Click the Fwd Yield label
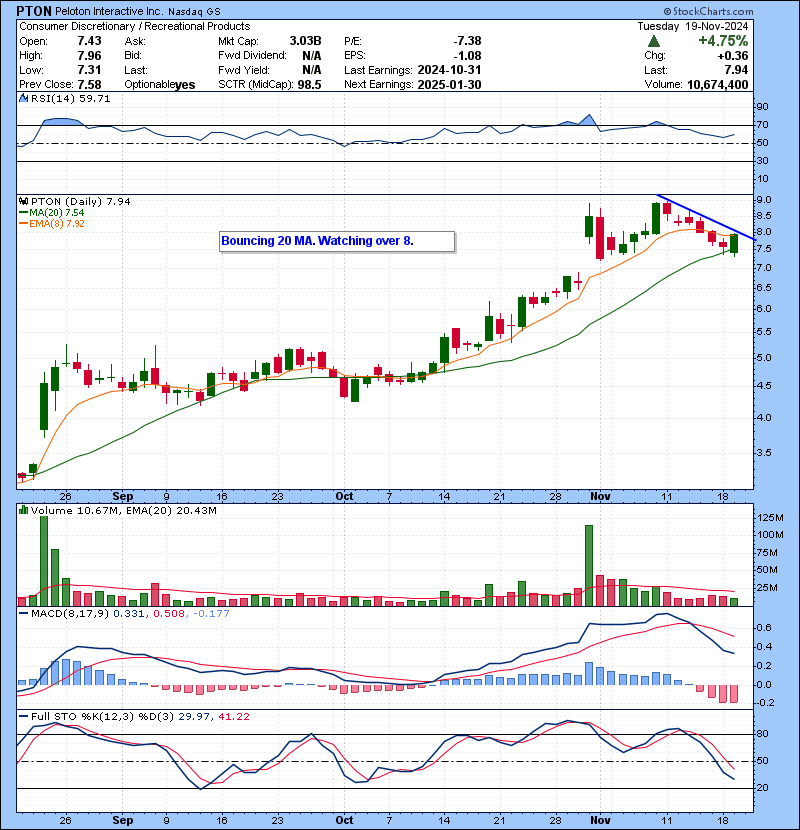Viewport: 800px width, 830px height. point(244,70)
